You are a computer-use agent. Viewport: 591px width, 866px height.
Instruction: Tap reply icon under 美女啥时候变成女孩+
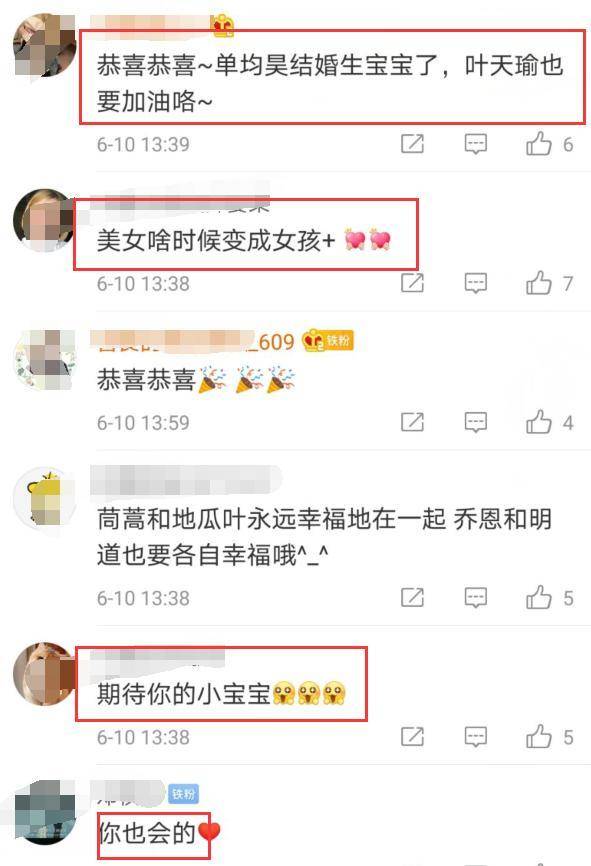[x=475, y=283]
